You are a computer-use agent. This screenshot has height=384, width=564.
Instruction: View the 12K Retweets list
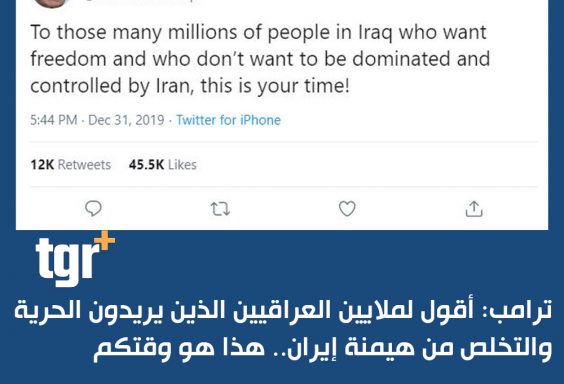(70, 165)
